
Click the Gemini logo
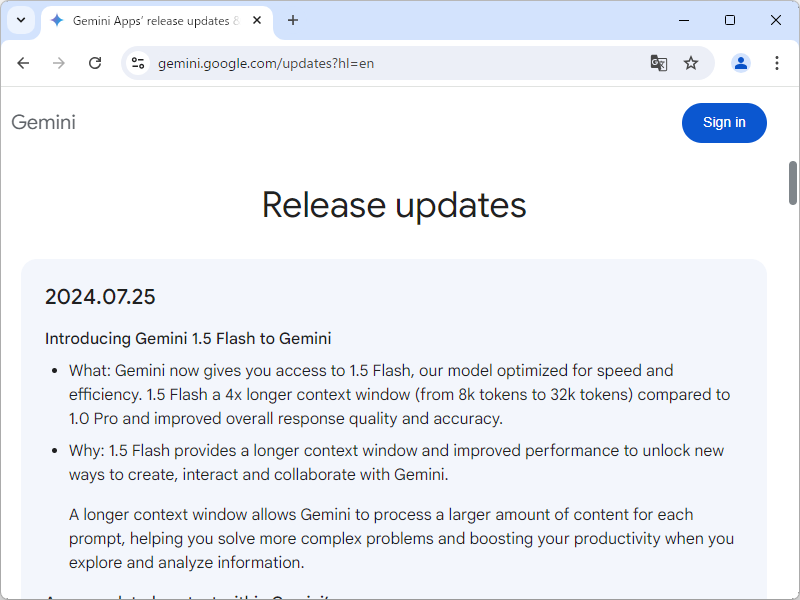coord(43,122)
